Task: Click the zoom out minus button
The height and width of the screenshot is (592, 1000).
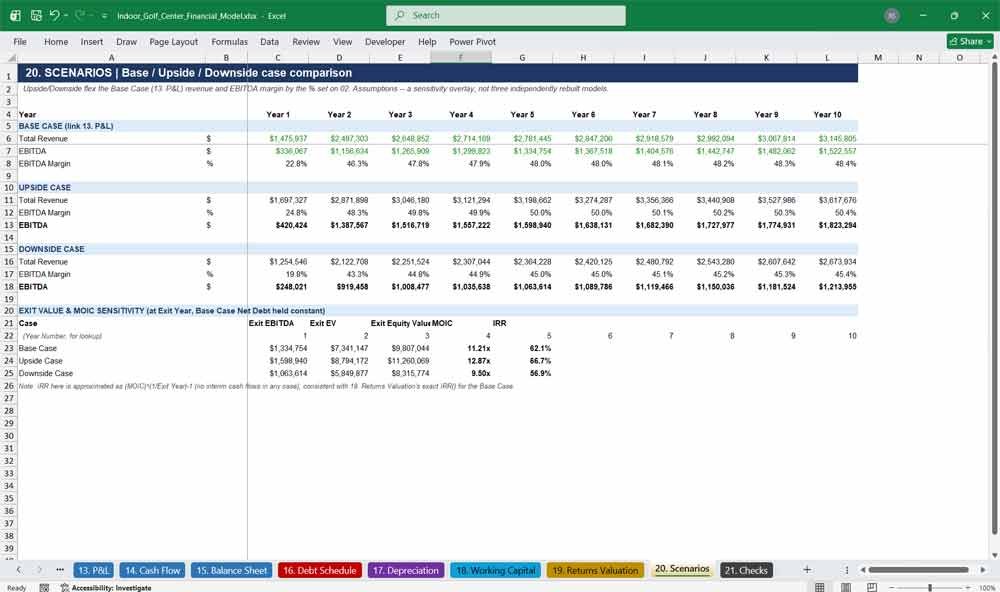Action: pos(892,588)
